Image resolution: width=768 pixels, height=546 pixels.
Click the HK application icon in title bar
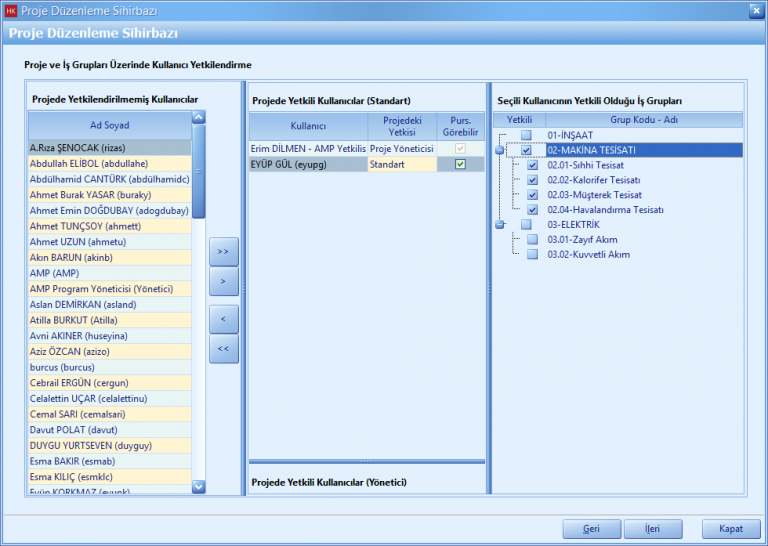click(x=11, y=11)
